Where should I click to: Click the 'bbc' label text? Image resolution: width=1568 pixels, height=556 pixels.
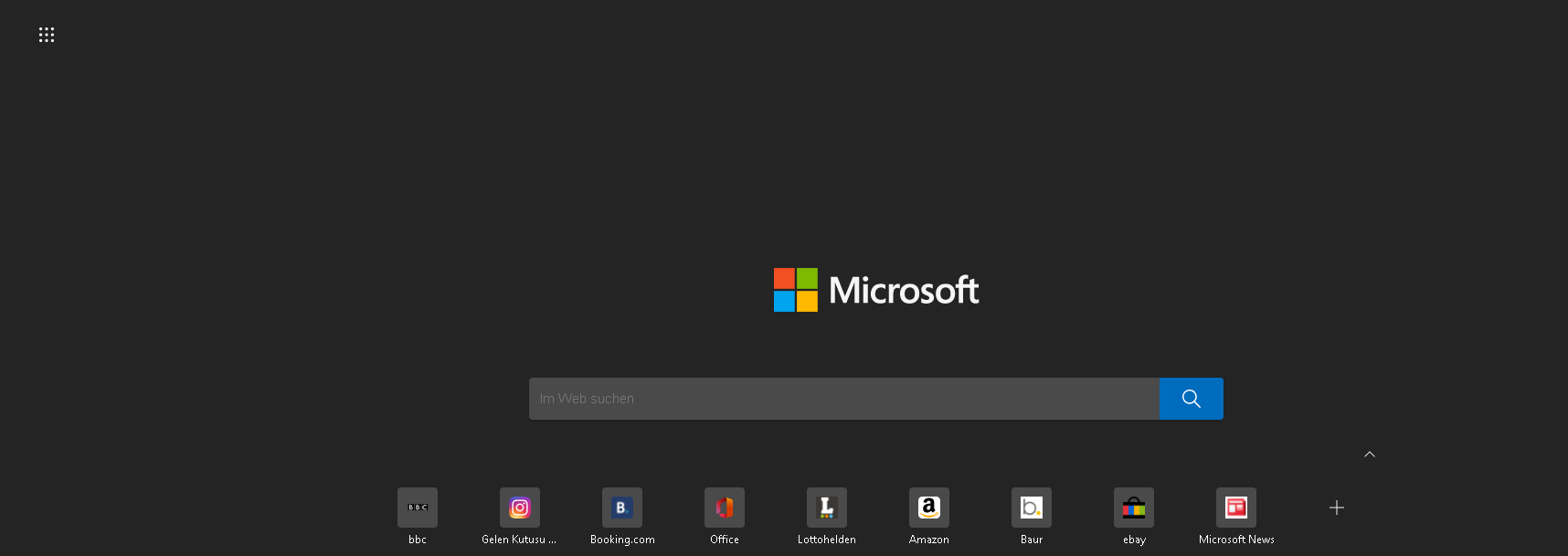418,540
